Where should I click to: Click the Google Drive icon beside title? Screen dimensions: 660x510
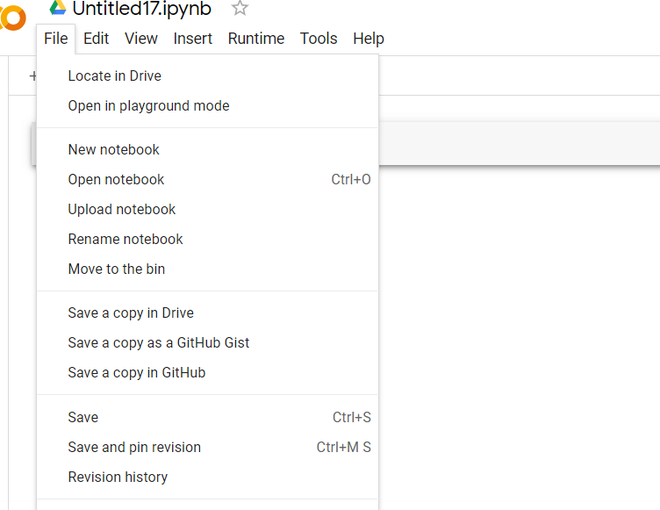click(58, 7)
